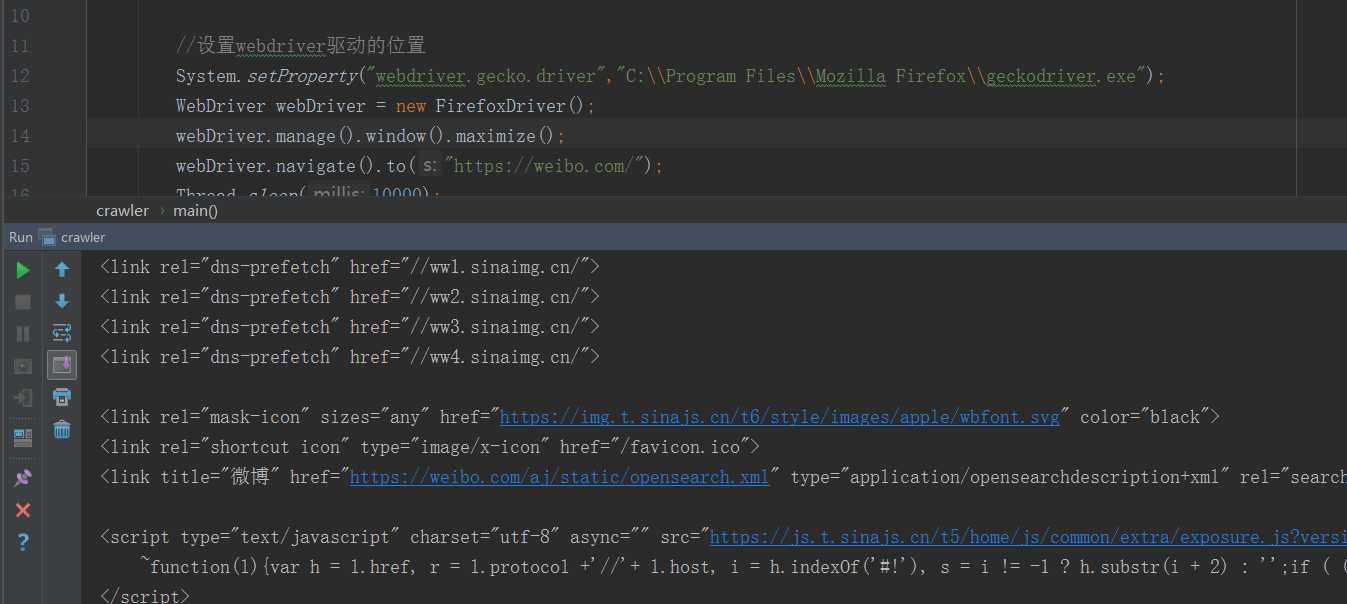
Task: Click the Run tool window label
Action: pos(21,237)
